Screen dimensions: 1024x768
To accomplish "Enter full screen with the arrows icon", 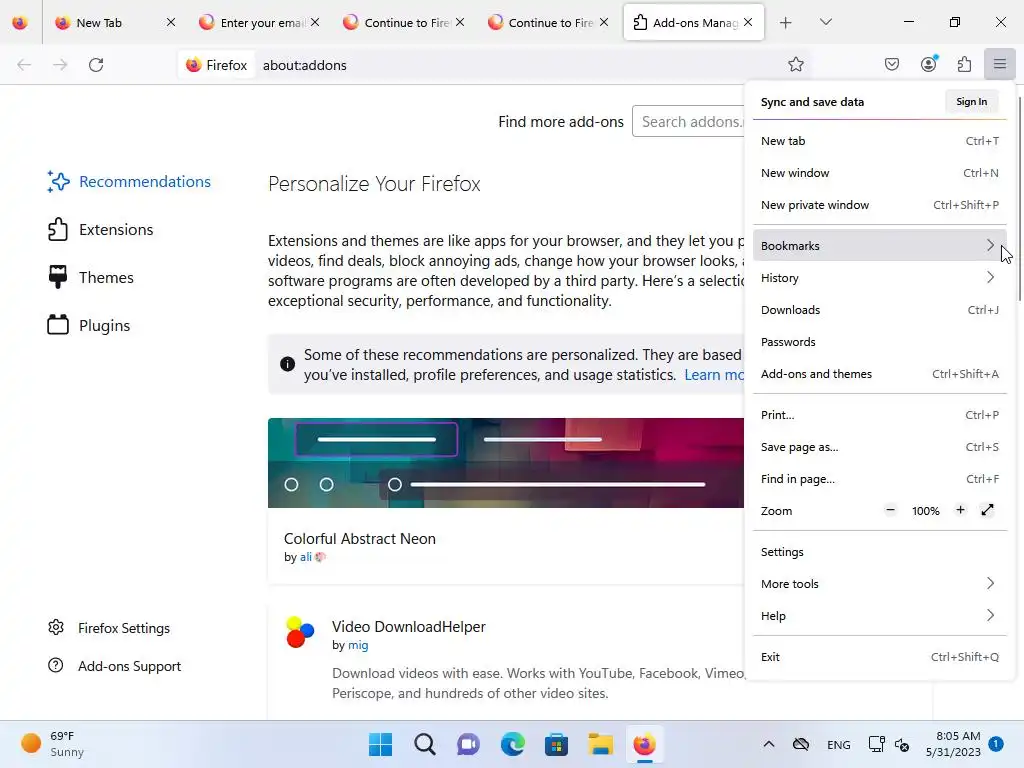I will [987, 510].
